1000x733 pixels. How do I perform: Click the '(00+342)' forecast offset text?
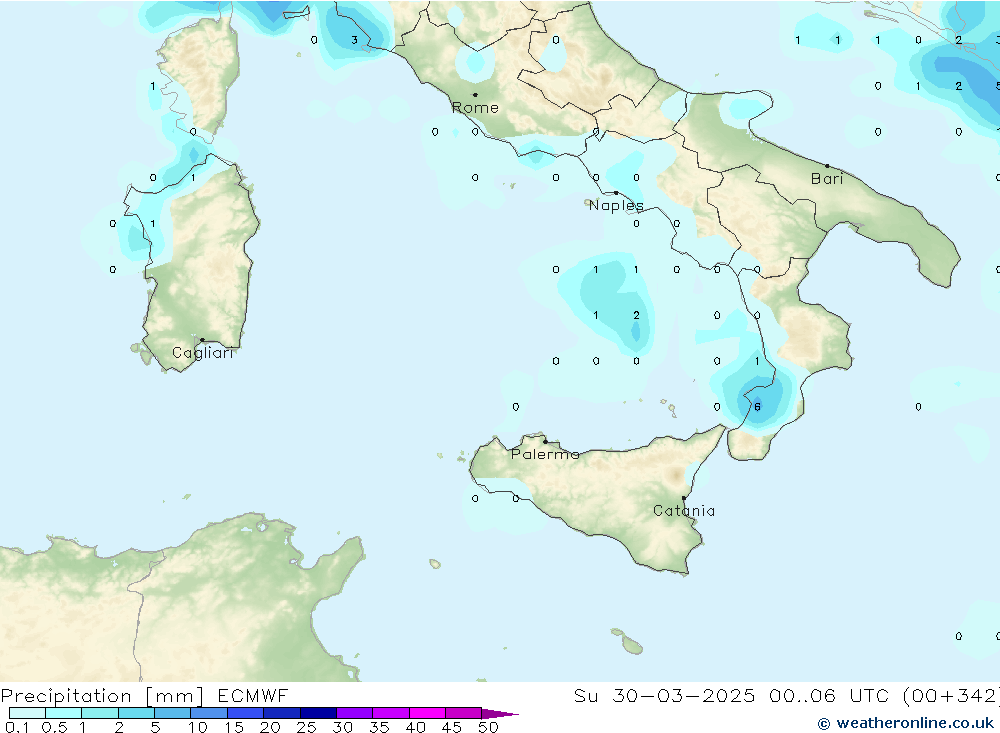click(951, 695)
